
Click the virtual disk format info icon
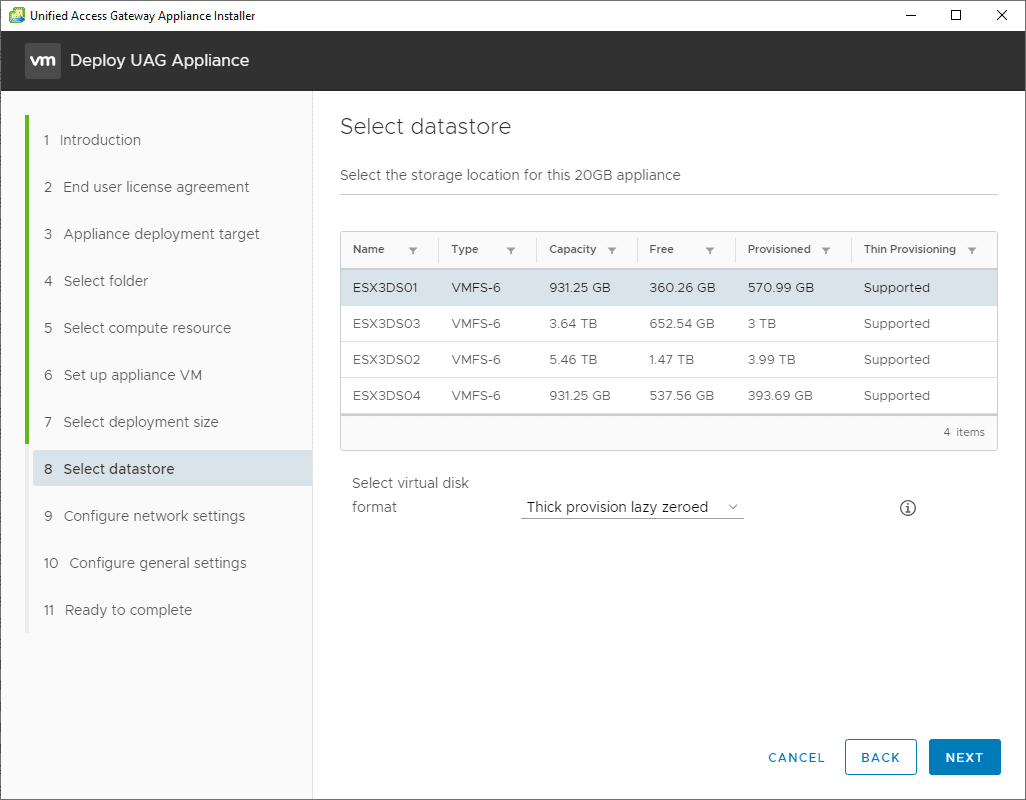point(908,508)
